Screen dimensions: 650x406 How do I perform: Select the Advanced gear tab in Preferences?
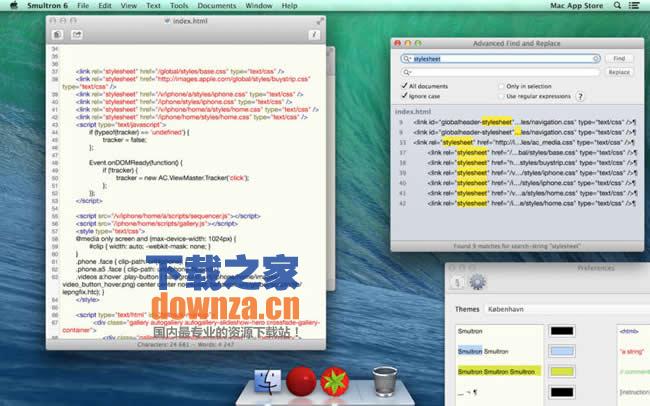click(477, 283)
